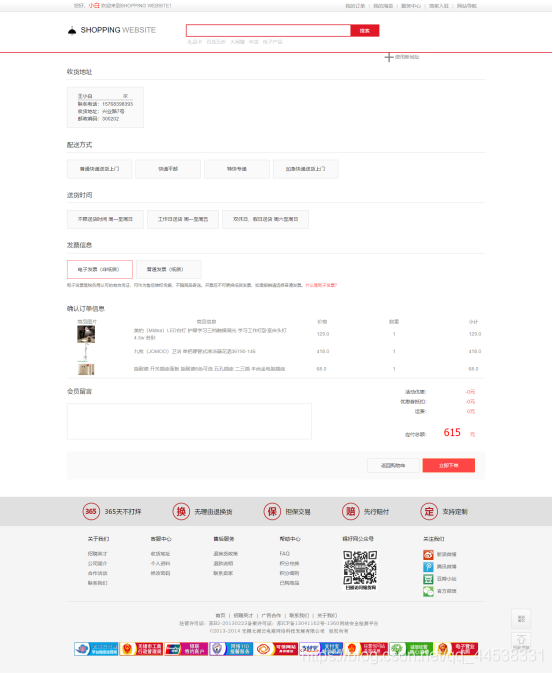Click the red-orange trusted website badge
Viewport: 553px width, 674px height.
276,649
